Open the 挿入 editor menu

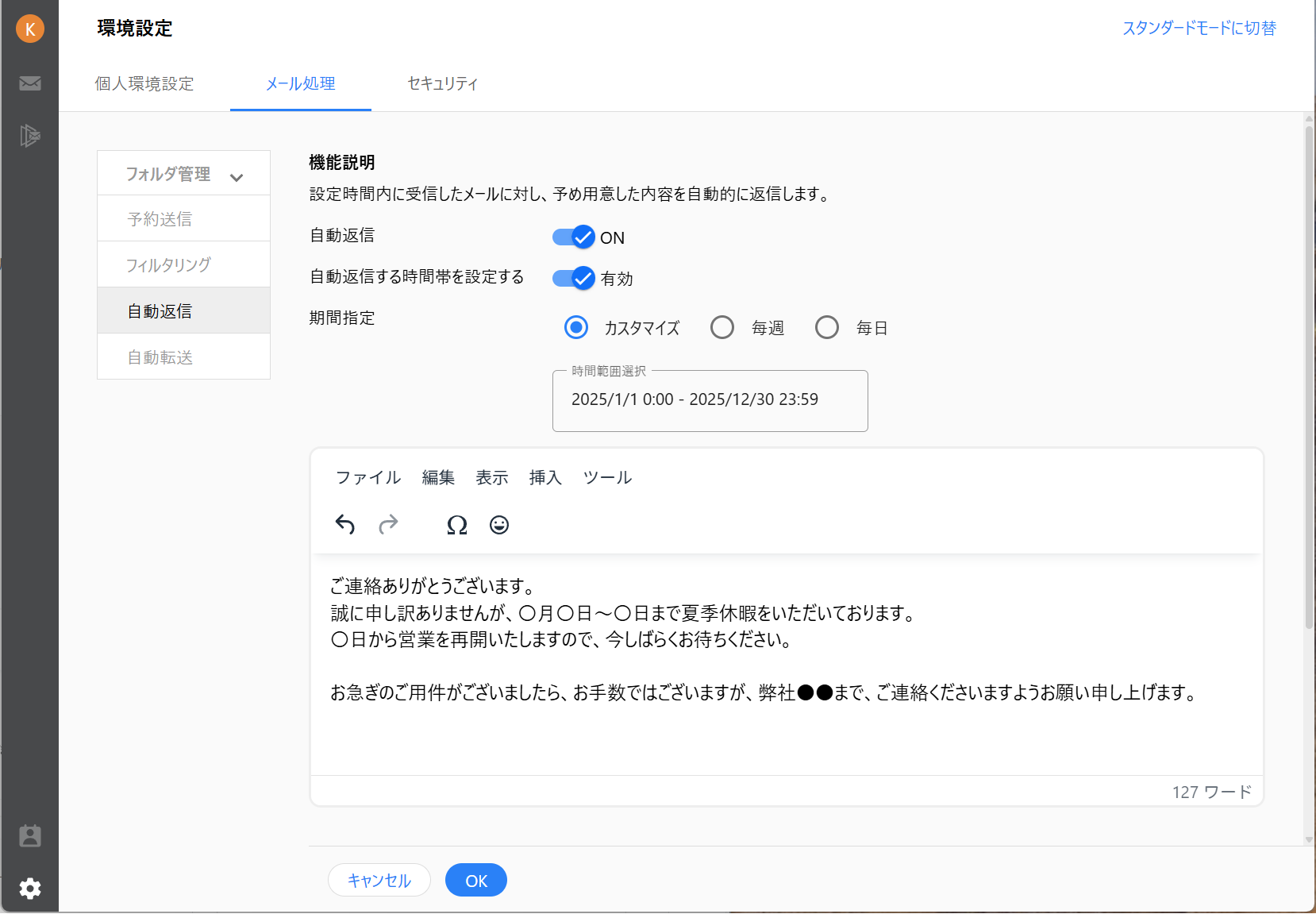coord(545,477)
